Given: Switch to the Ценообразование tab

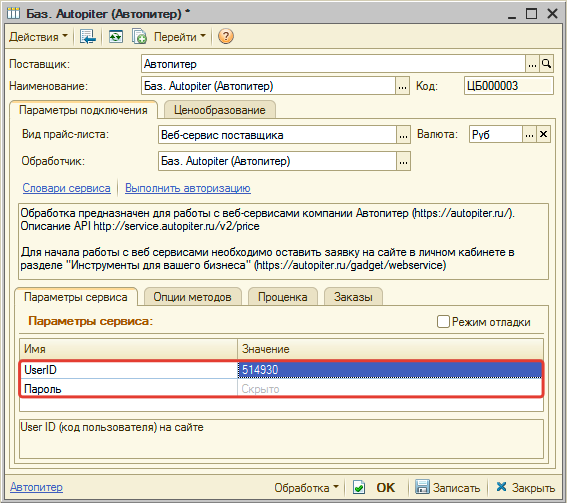Looking at the screenshot, I should tap(220, 110).
